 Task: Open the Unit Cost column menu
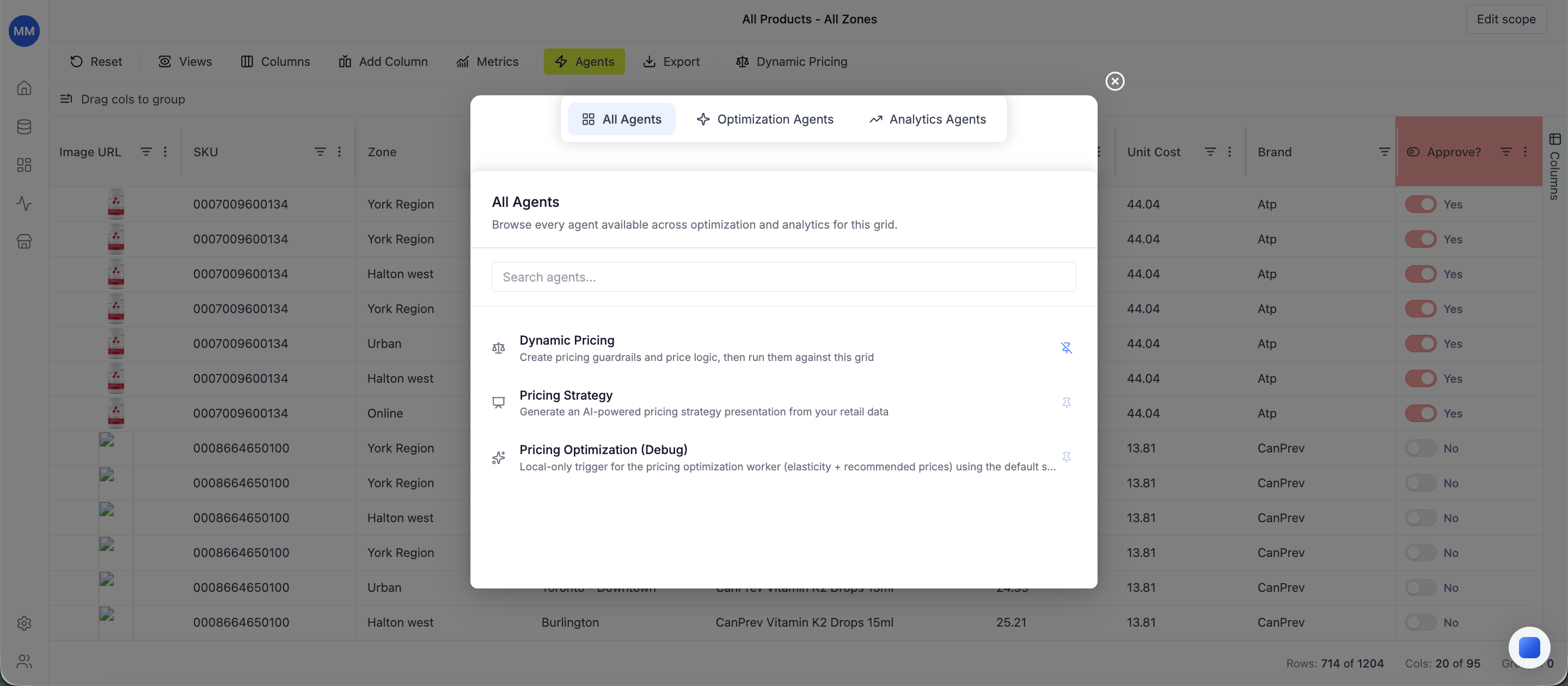(x=1229, y=151)
